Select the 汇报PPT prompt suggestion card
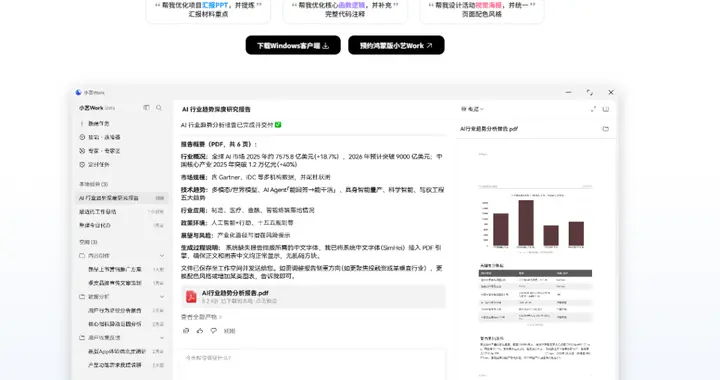 click(208, 10)
